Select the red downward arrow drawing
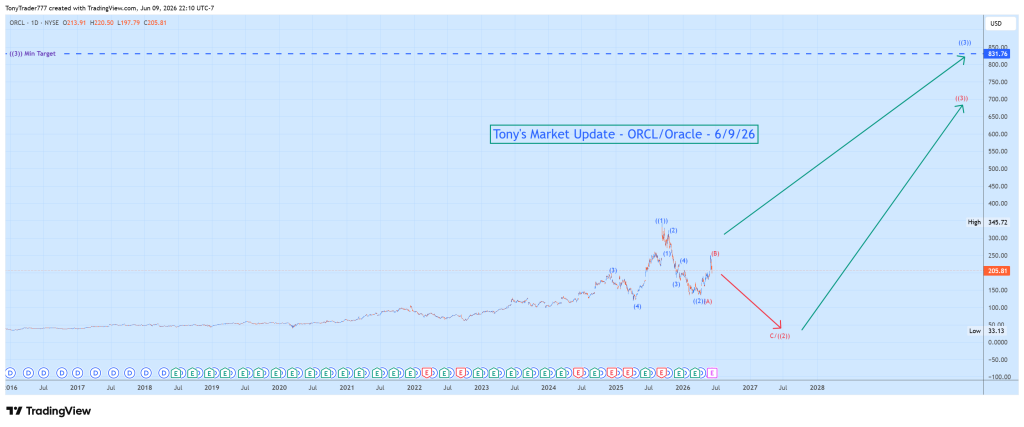 [751, 301]
